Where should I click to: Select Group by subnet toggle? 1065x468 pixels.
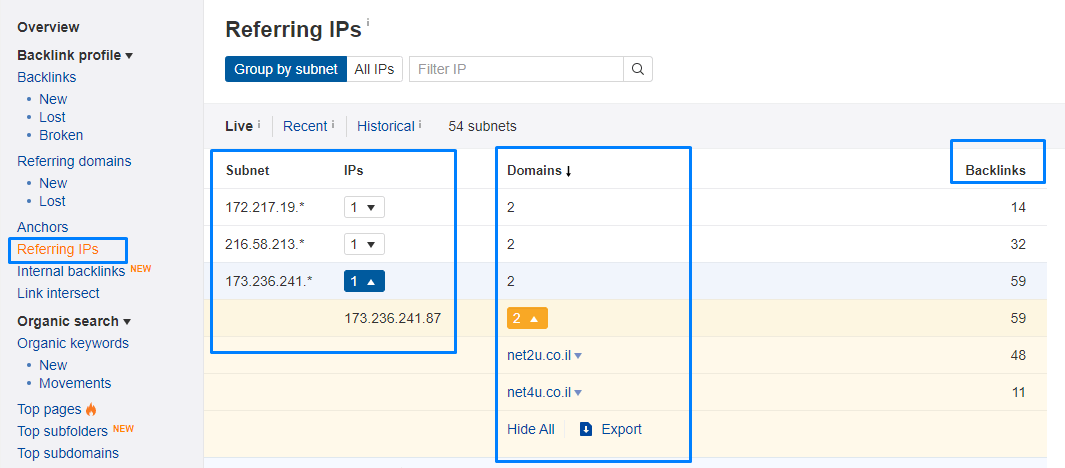(x=286, y=69)
